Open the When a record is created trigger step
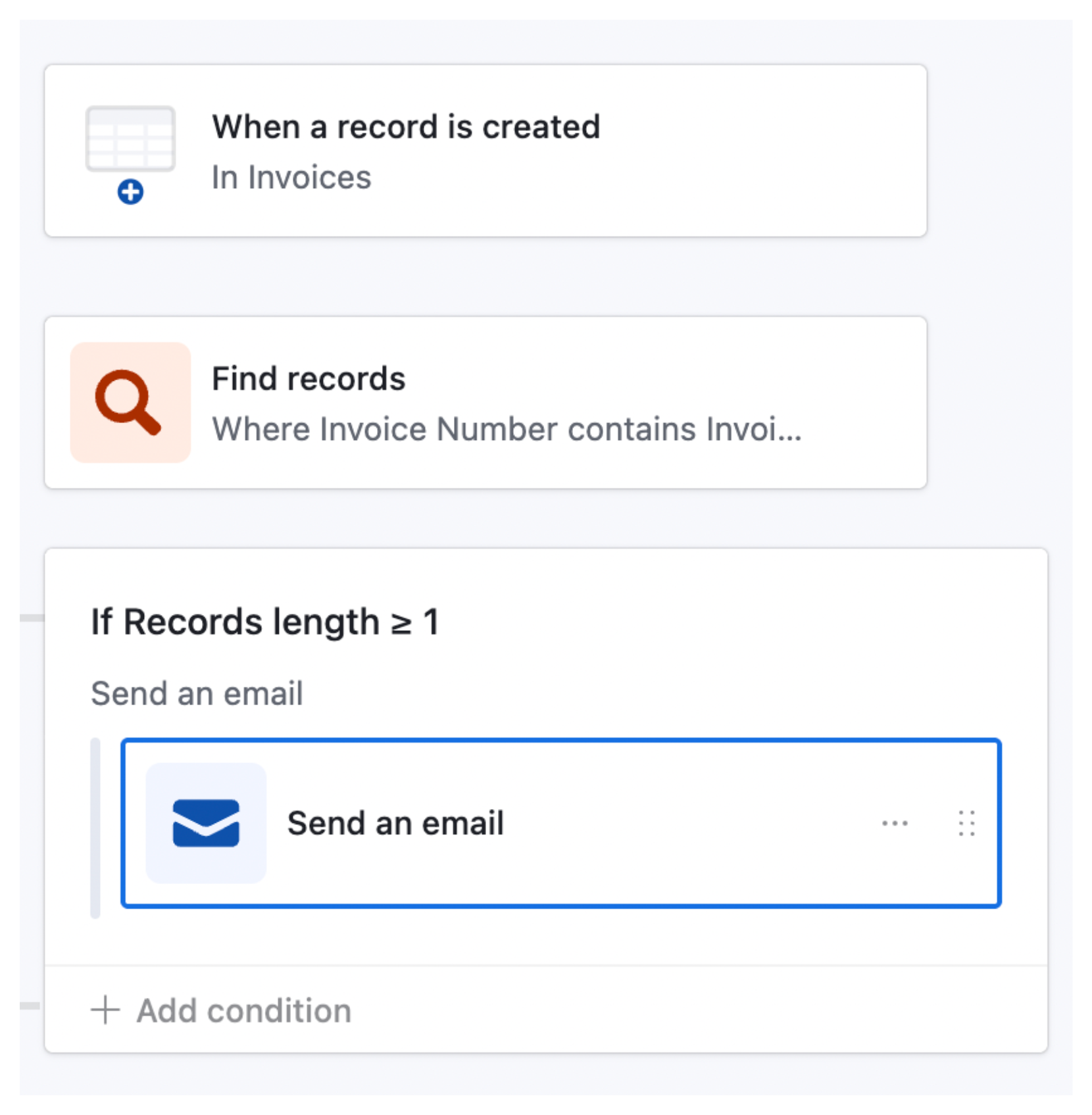Screen dimensions: 1092x1115 (x=485, y=149)
